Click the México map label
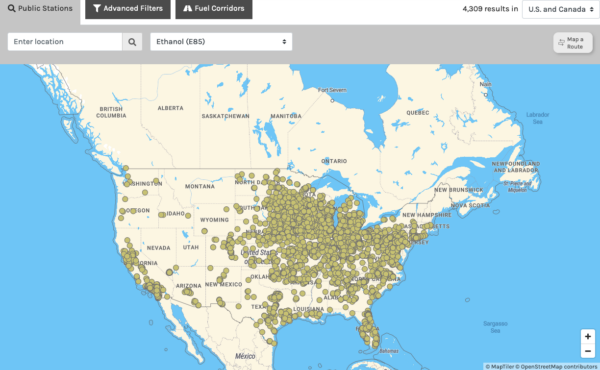The width and height of the screenshot is (600, 370). click(x=245, y=356)
